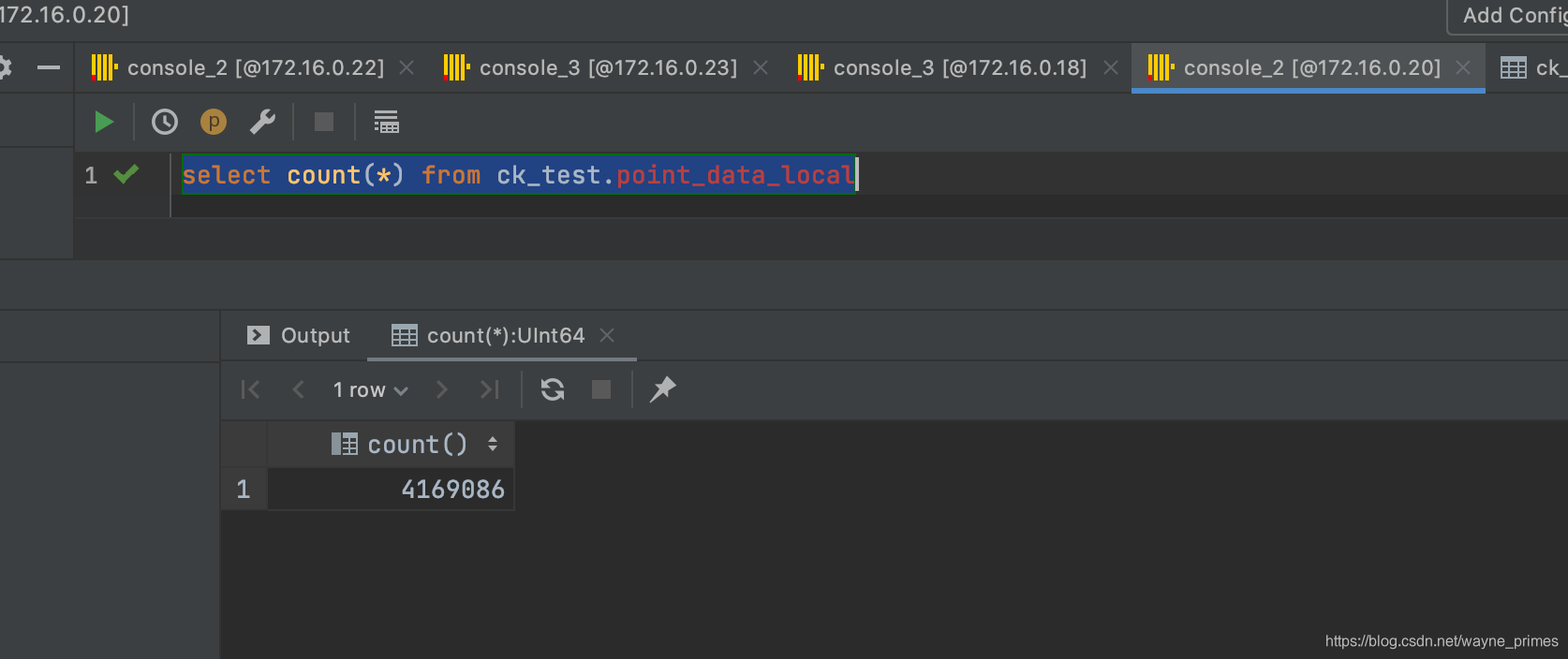The height and width of the screenshot is (659, 1568).
Task: Close console_2 [@172.16.0.20] tab
Action: (x=1463, y=67)
